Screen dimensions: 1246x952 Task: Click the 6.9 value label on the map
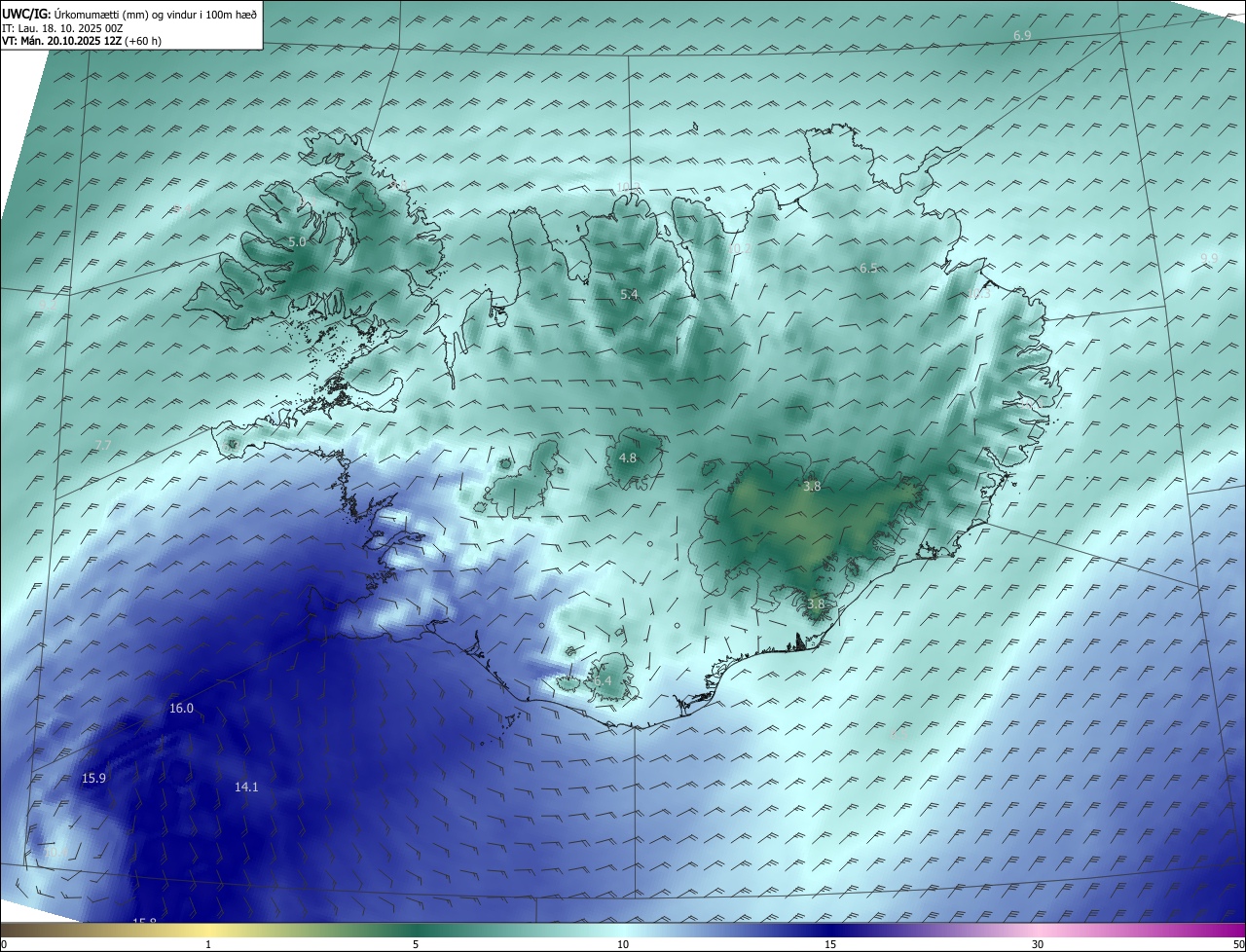point(1022,35)
